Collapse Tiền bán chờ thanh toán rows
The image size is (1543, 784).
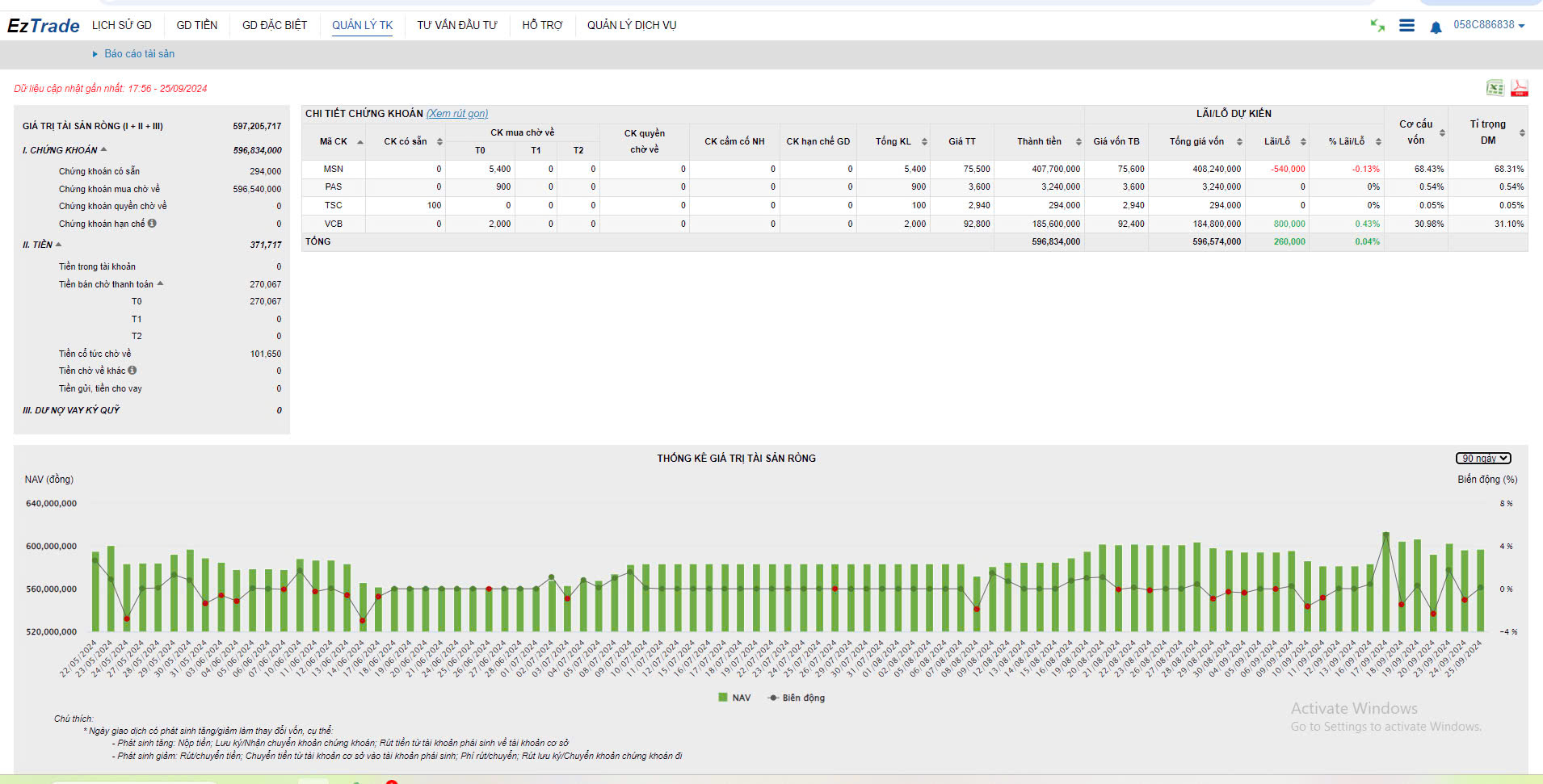pos(160,283)
